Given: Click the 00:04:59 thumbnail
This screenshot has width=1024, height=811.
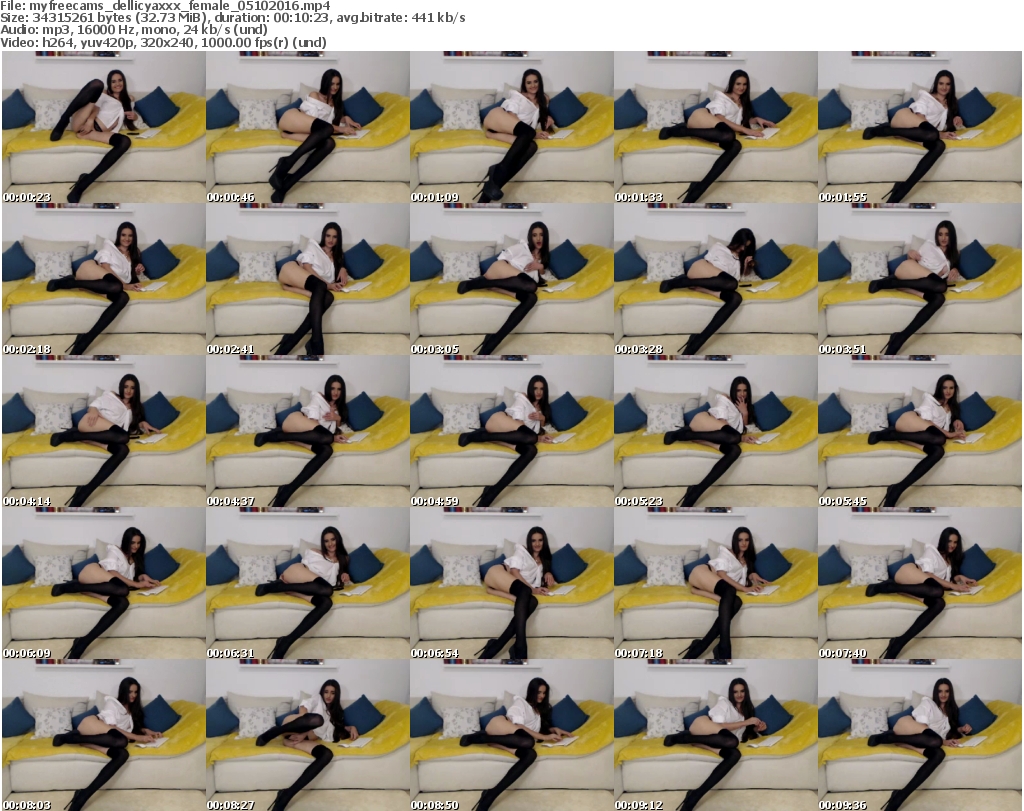Looking at the screenshot, I should point(511,432).
